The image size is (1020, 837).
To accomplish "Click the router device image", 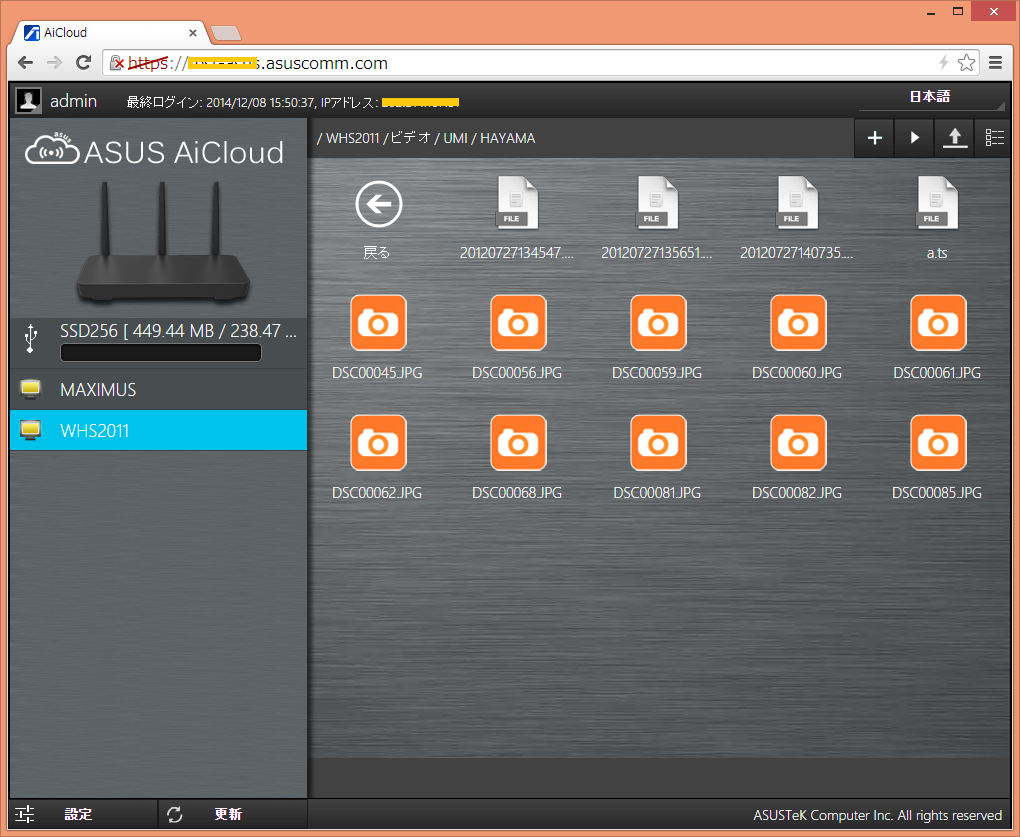I will point(163,242).
